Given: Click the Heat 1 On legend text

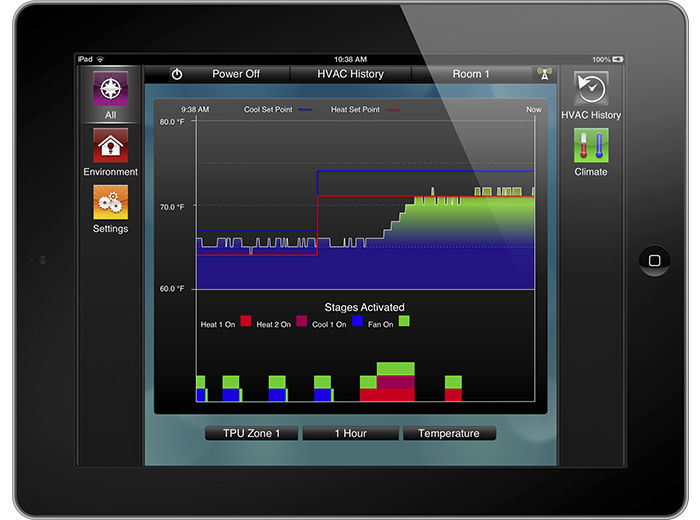Looking at the screenshot, I should pyautogui.click(x=218, y=324).
